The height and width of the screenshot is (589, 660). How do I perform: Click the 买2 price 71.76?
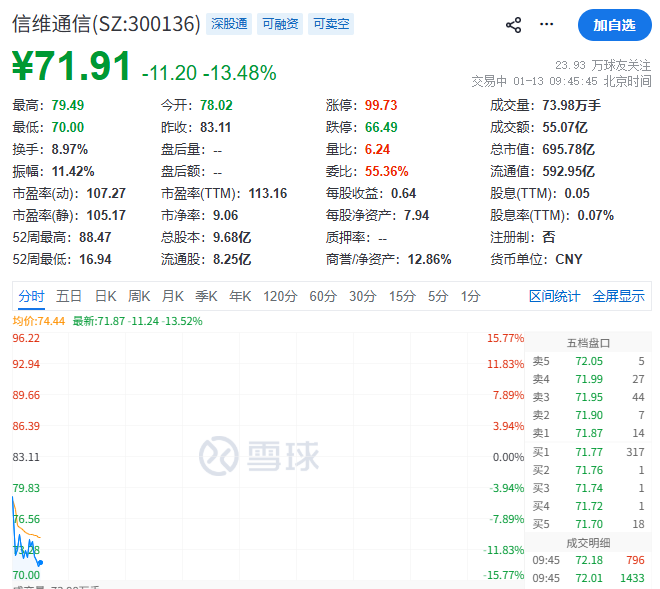tap(589, 470)
